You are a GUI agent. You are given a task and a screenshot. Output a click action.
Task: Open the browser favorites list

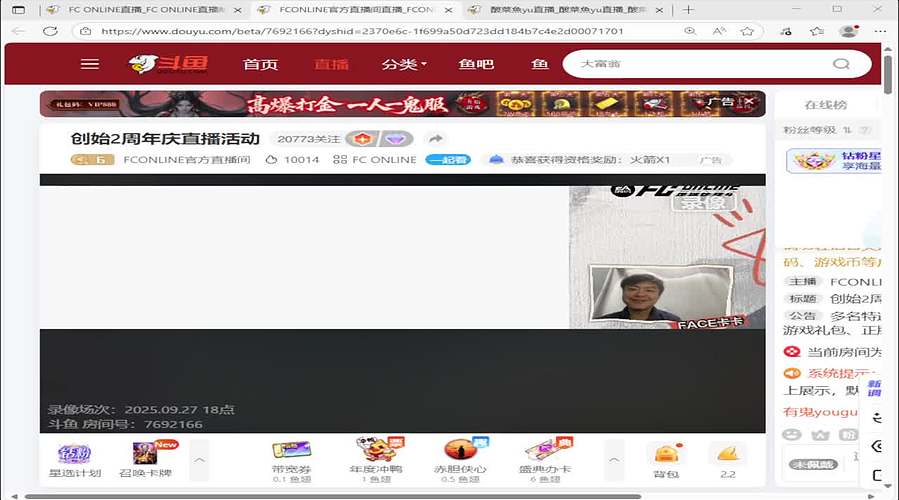tap(817, 31)
